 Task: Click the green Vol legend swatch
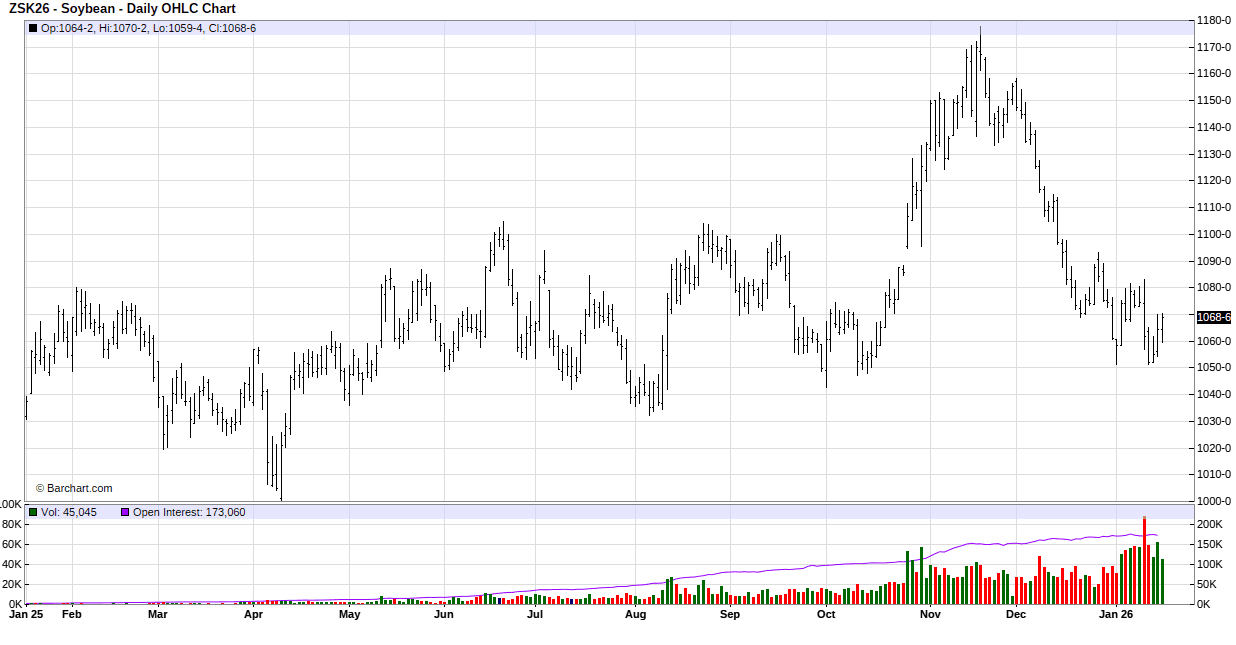[33, 512]
